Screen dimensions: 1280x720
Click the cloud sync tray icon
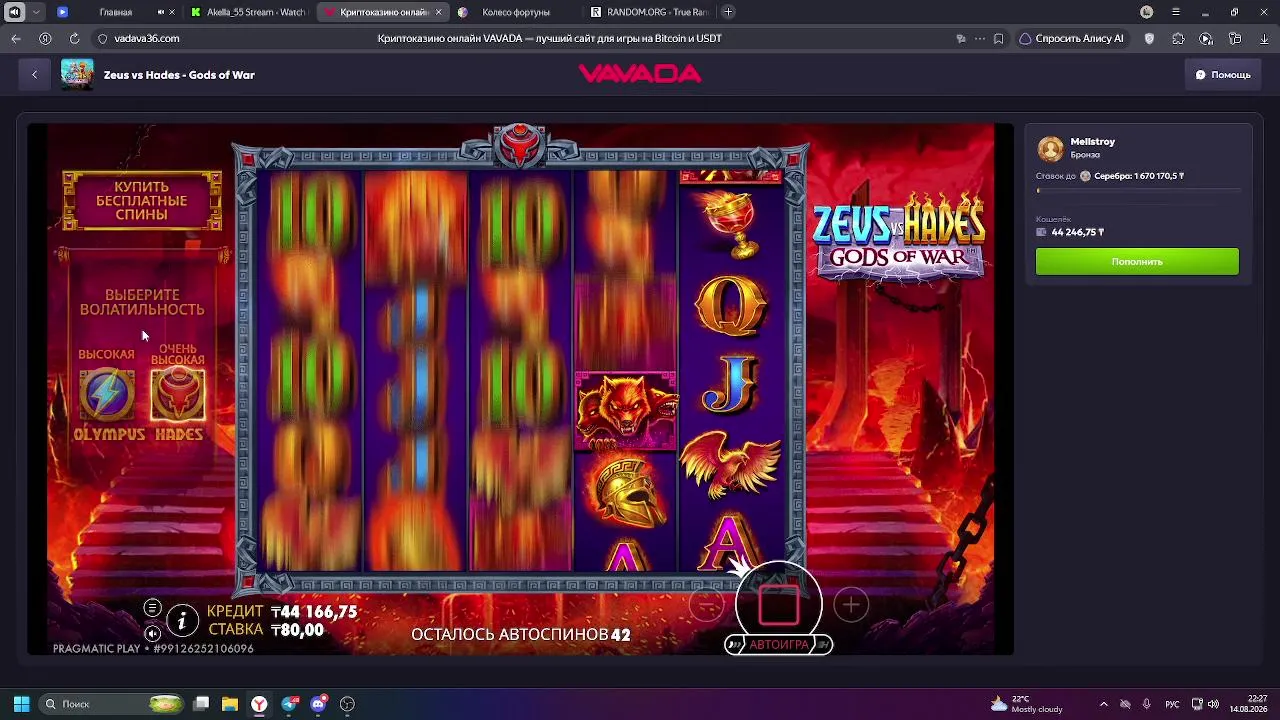pyautogui.click(x=1125, y=704)
